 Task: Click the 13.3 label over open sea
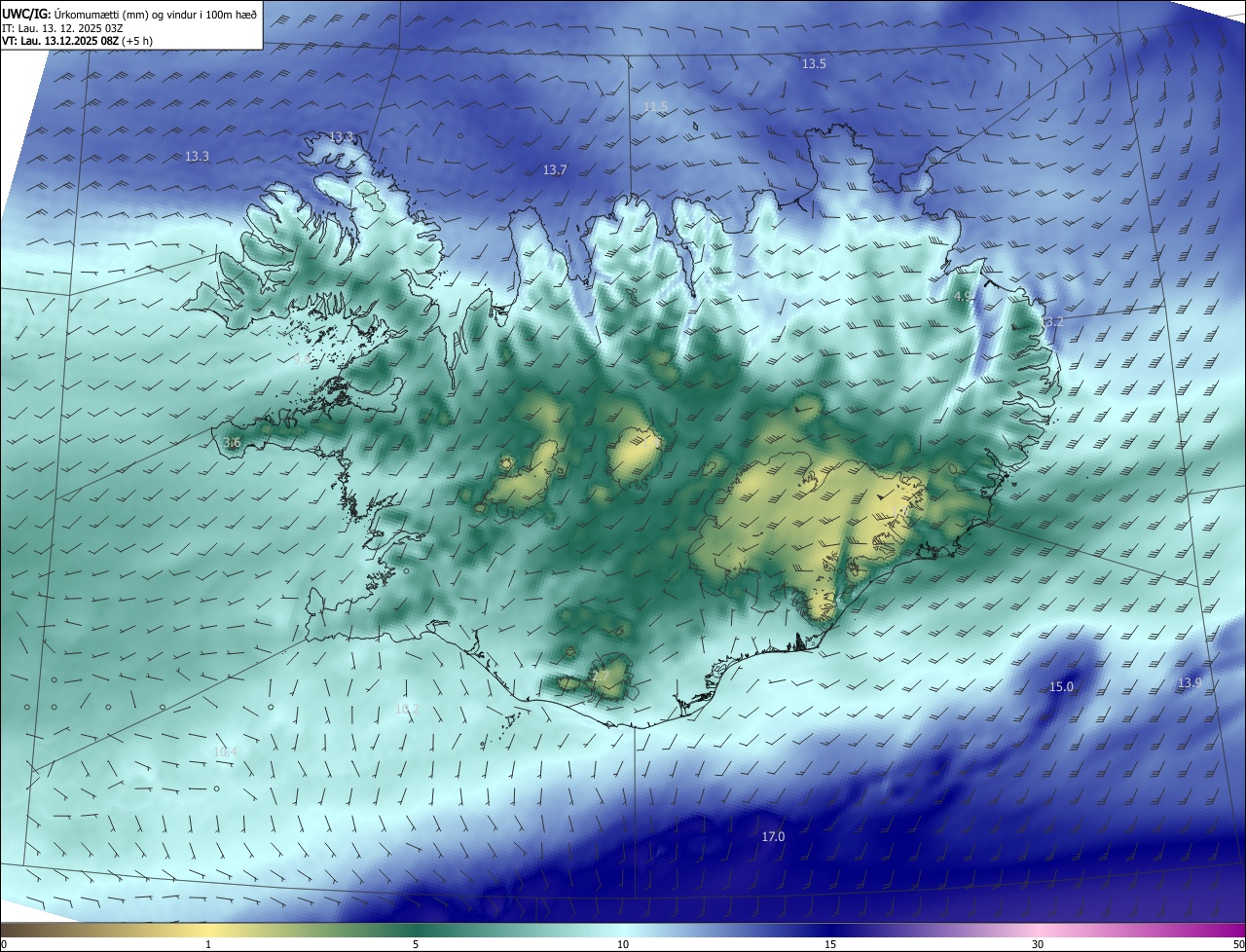click(197, 156)
